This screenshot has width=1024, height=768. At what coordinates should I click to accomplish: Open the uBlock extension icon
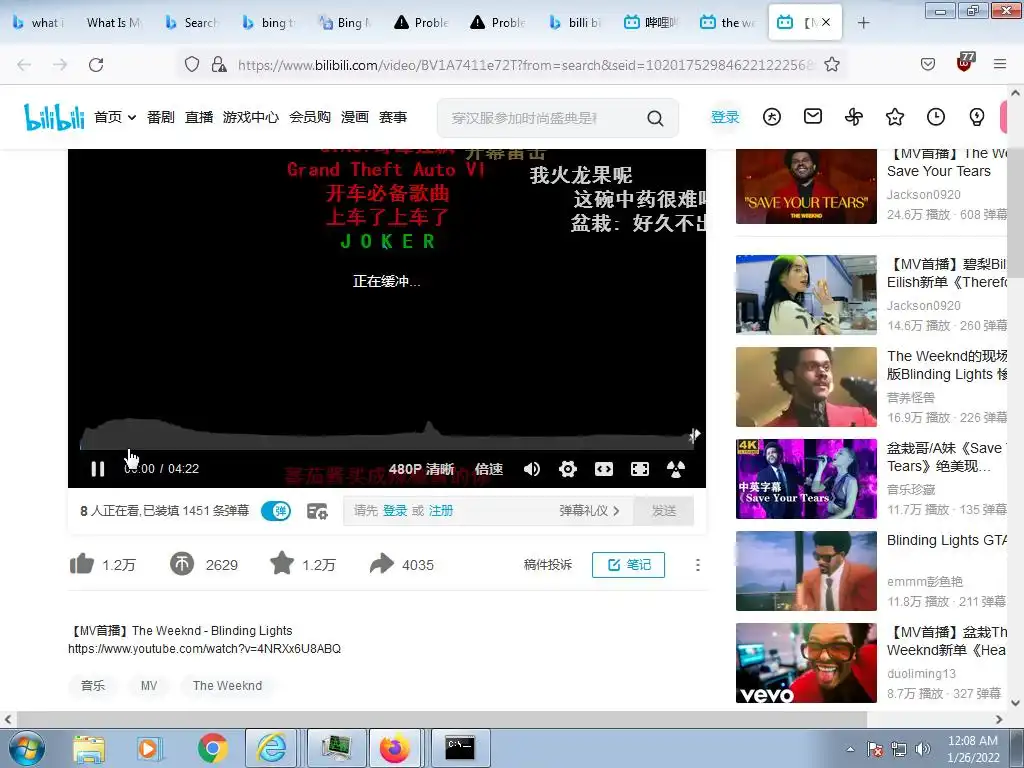tap(965, 63)
